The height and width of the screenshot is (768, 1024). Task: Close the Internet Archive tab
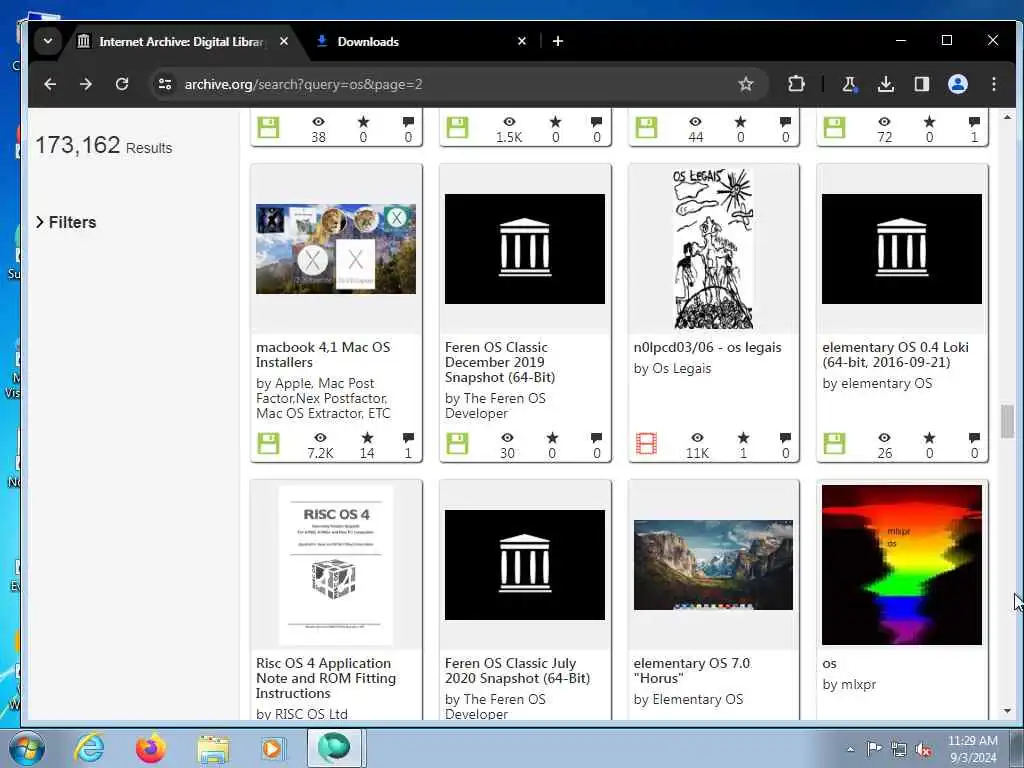tap(283, 41)
